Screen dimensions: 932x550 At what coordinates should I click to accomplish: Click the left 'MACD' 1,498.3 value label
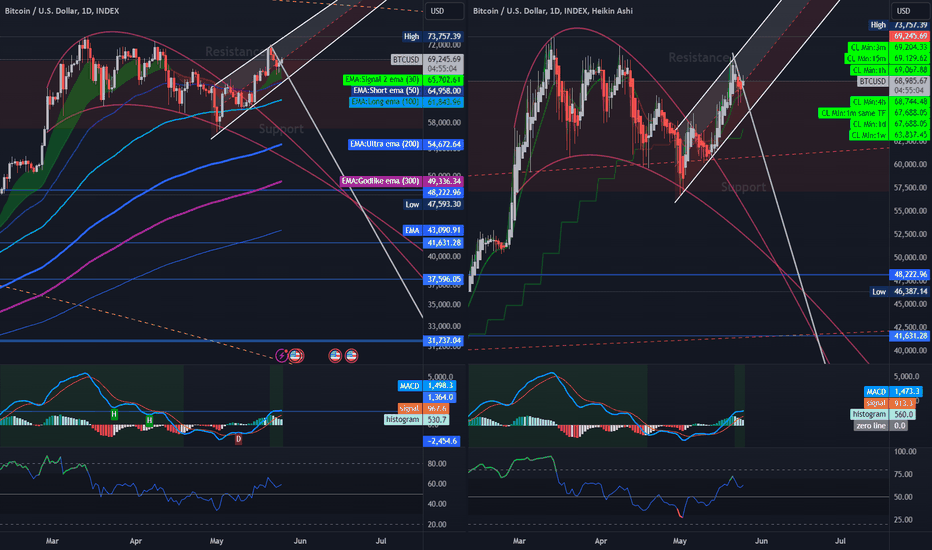click(427, 386)
